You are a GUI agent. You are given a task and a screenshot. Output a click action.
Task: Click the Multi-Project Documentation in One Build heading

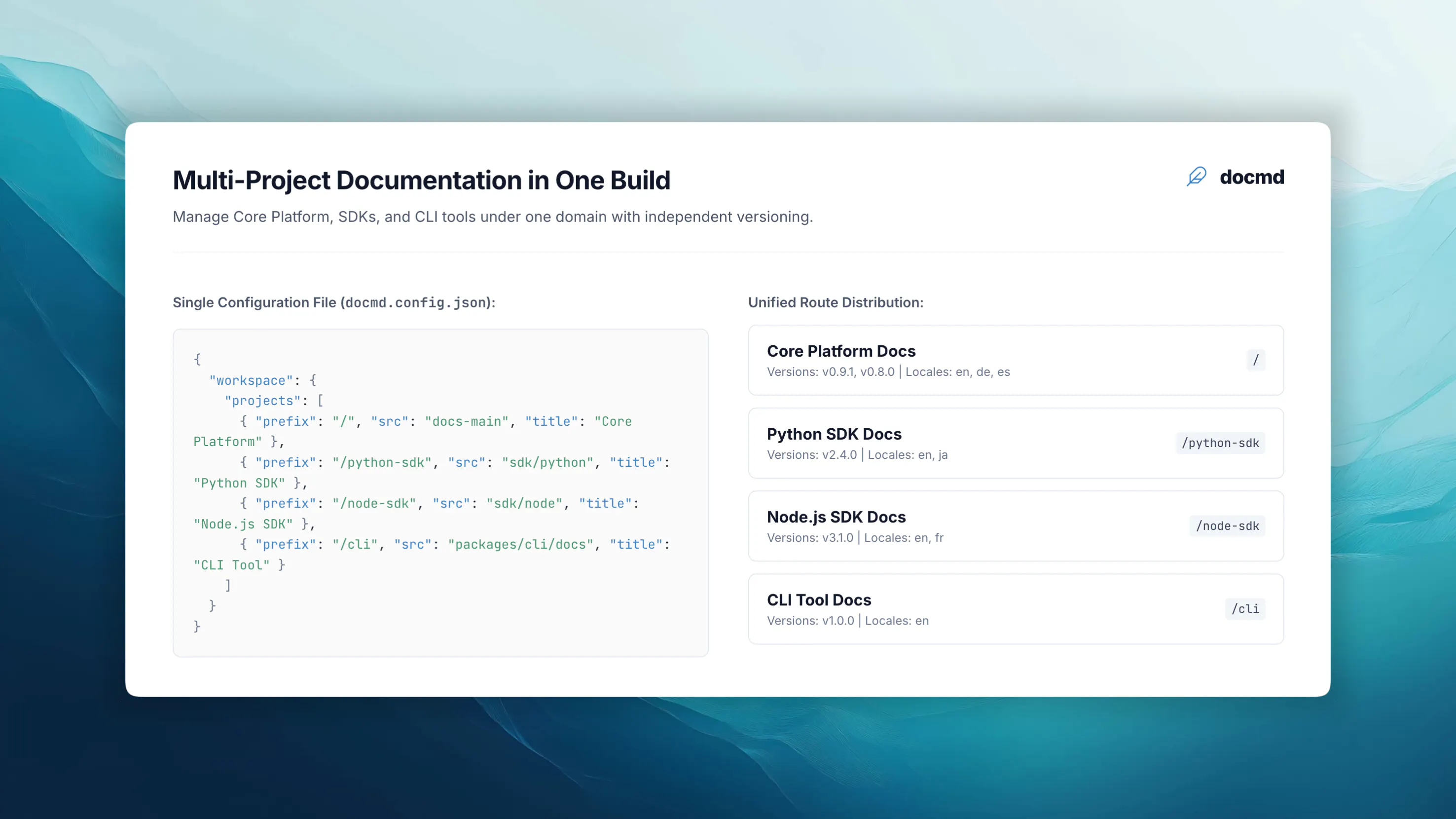tap(421, 180)
